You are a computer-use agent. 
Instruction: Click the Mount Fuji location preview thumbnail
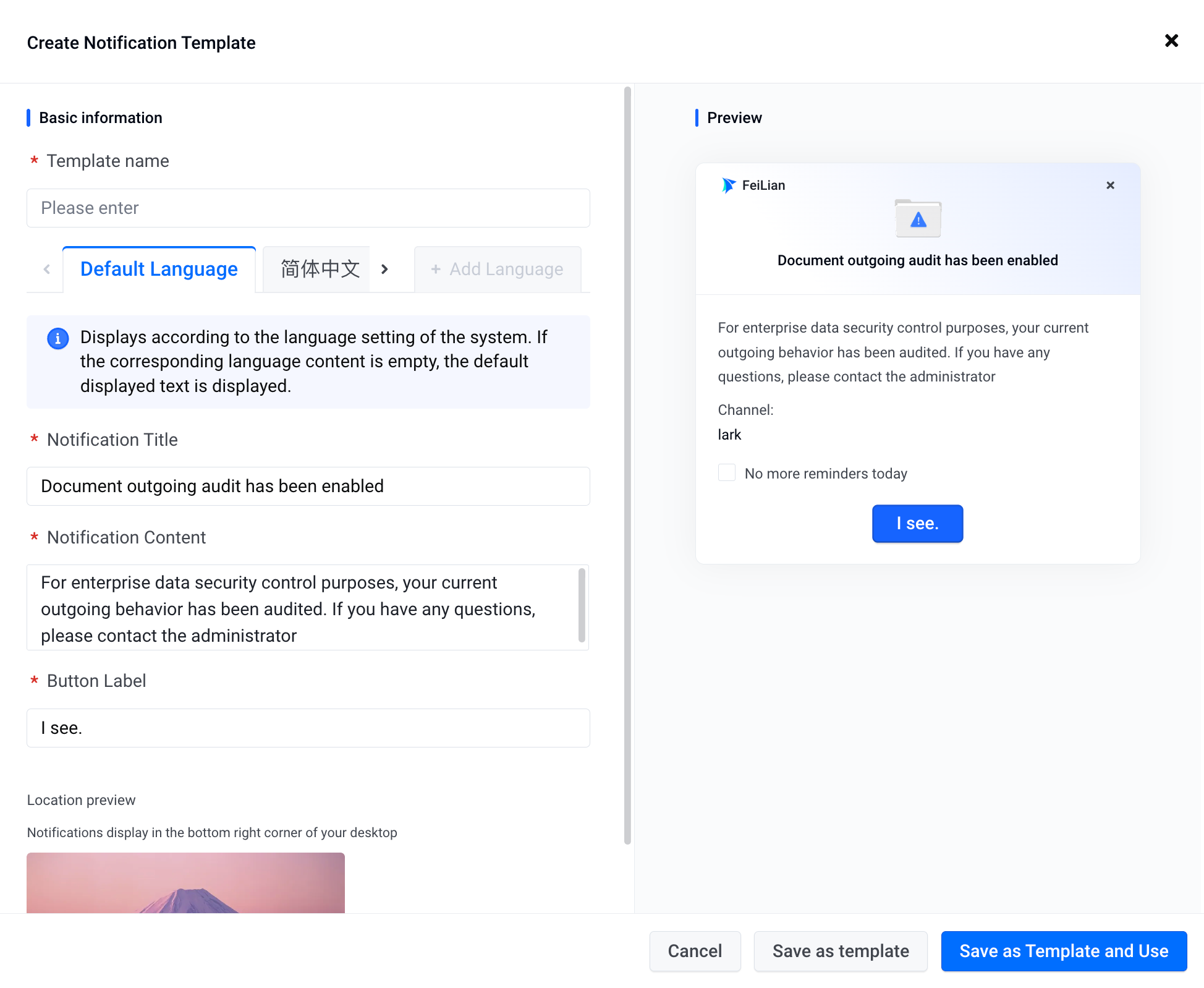coord(185,883)
